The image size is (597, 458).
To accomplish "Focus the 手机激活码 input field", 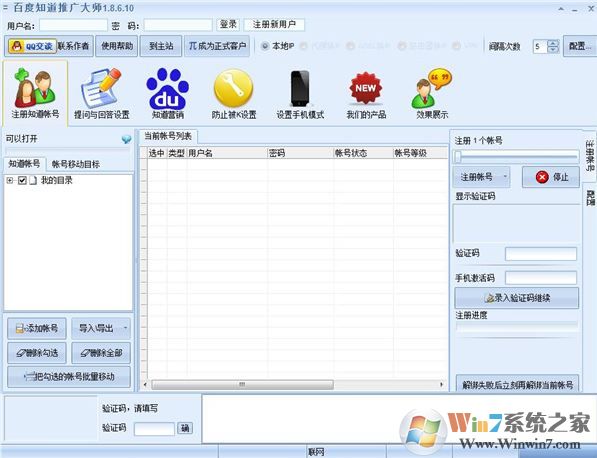I will 541,278.
